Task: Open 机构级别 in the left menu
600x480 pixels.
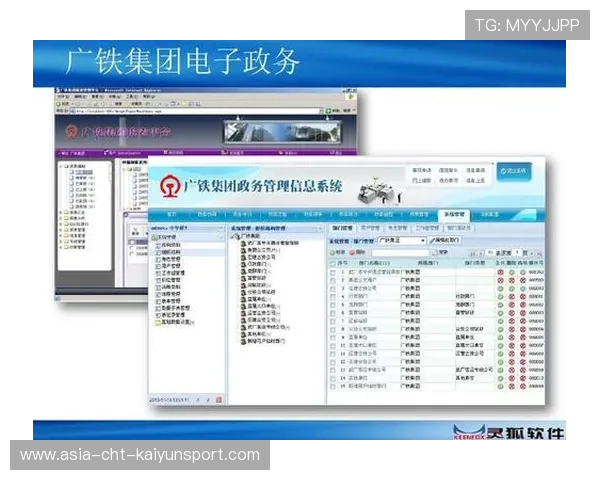Action: [168, 245]
